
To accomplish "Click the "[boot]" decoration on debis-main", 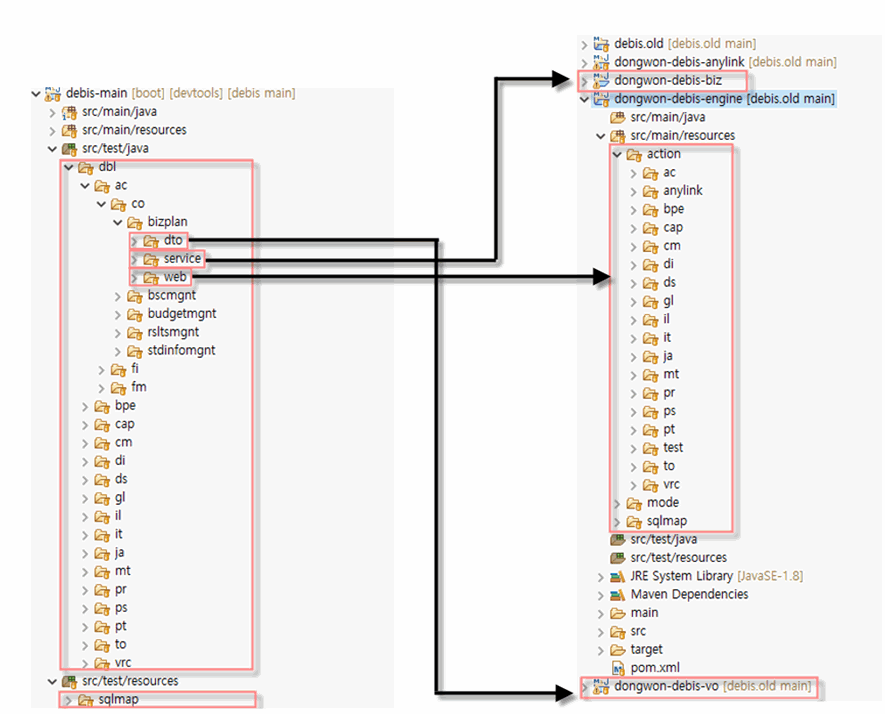I will point(148,93).
